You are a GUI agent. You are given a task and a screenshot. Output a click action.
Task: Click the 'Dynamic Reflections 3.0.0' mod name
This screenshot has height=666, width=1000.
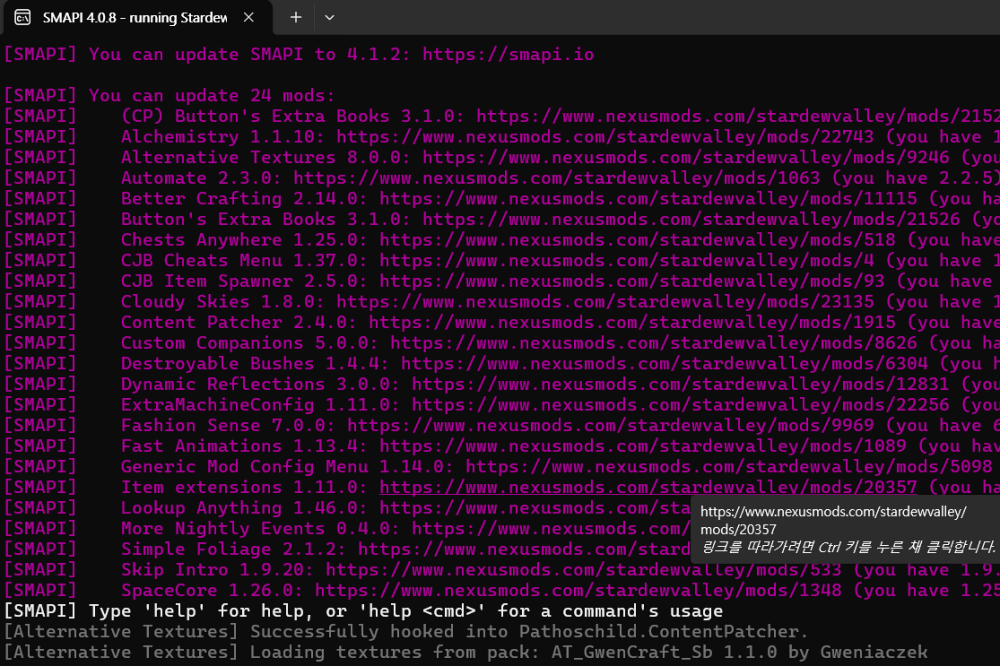(x=261, y=384)
